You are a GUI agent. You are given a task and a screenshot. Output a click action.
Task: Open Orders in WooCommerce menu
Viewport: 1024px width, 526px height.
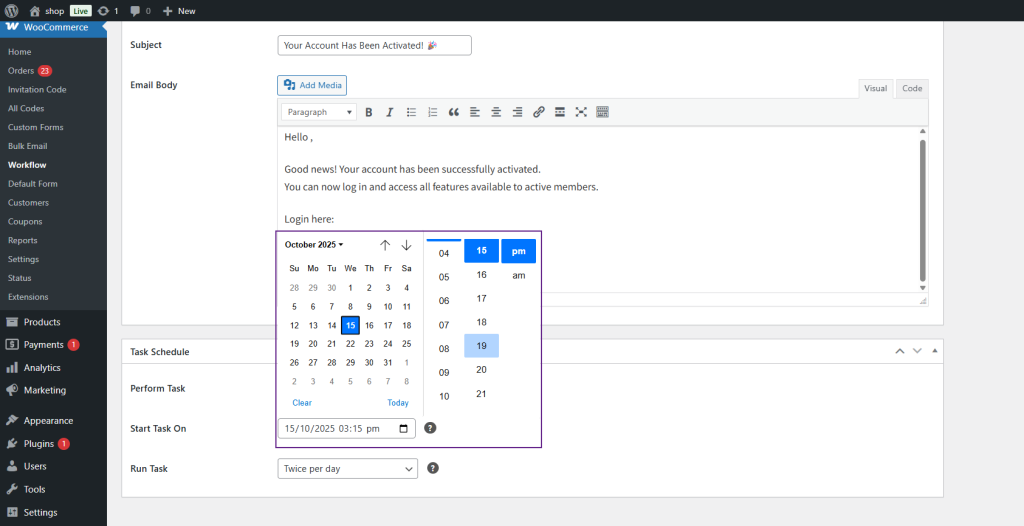tap(29, 71)
